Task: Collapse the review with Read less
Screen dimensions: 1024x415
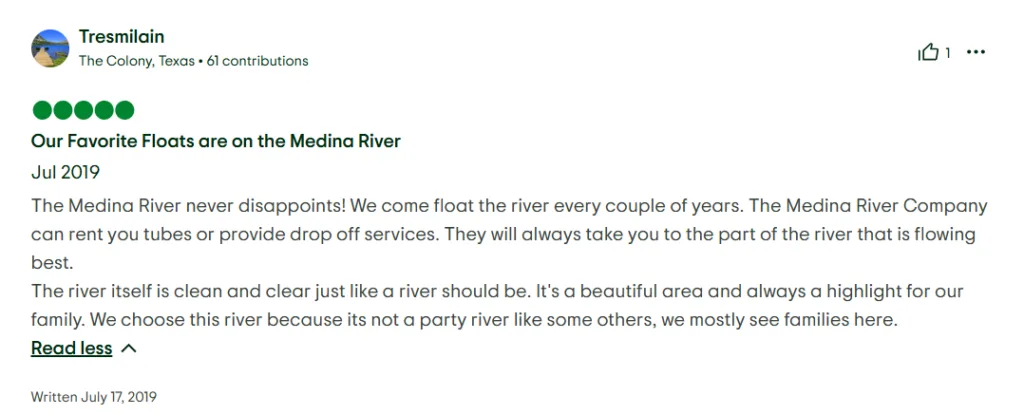Action: click(71, 348)
